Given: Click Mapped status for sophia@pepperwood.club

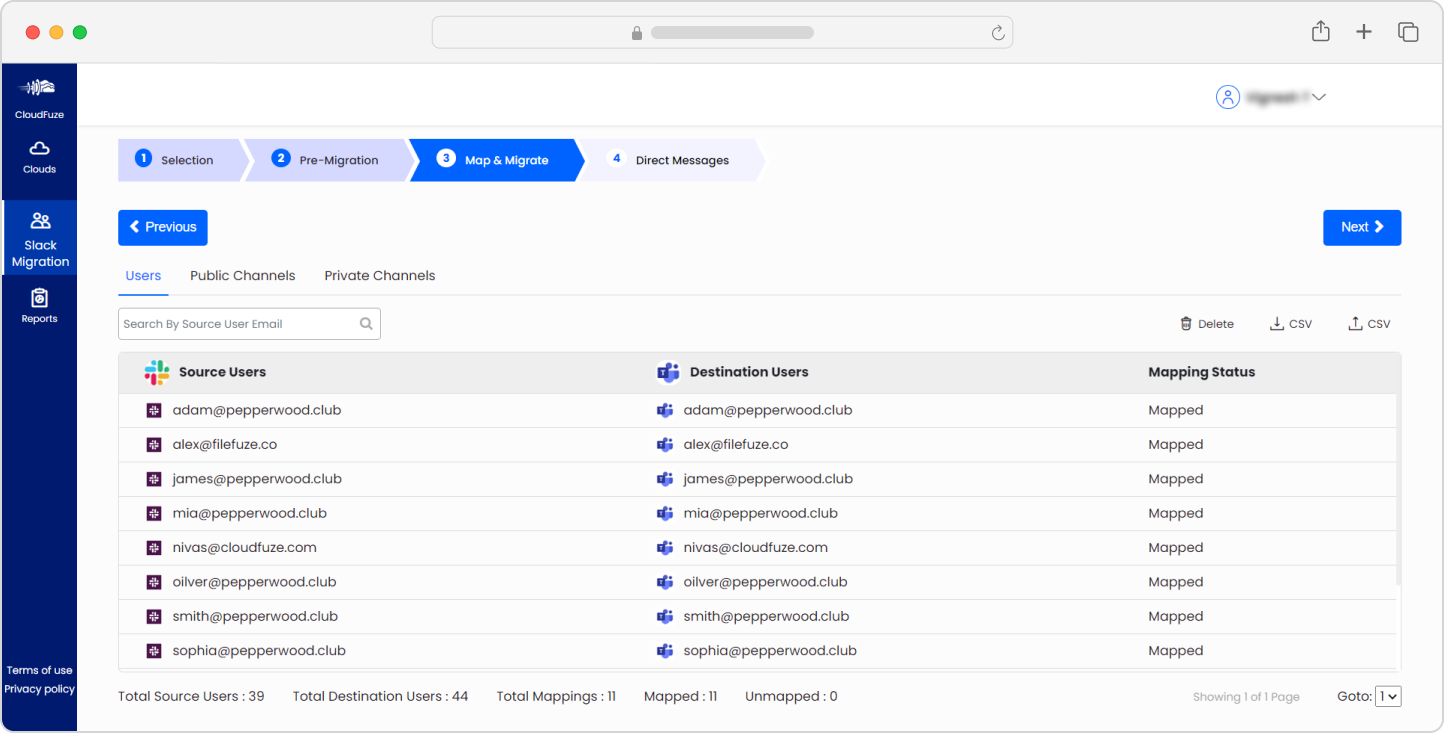Looking at the screenshot, I should tap(1175, 651).
